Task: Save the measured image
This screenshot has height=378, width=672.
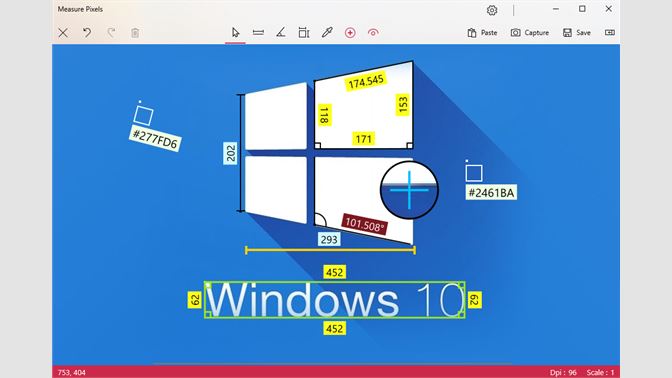Action: pos(577,33)
